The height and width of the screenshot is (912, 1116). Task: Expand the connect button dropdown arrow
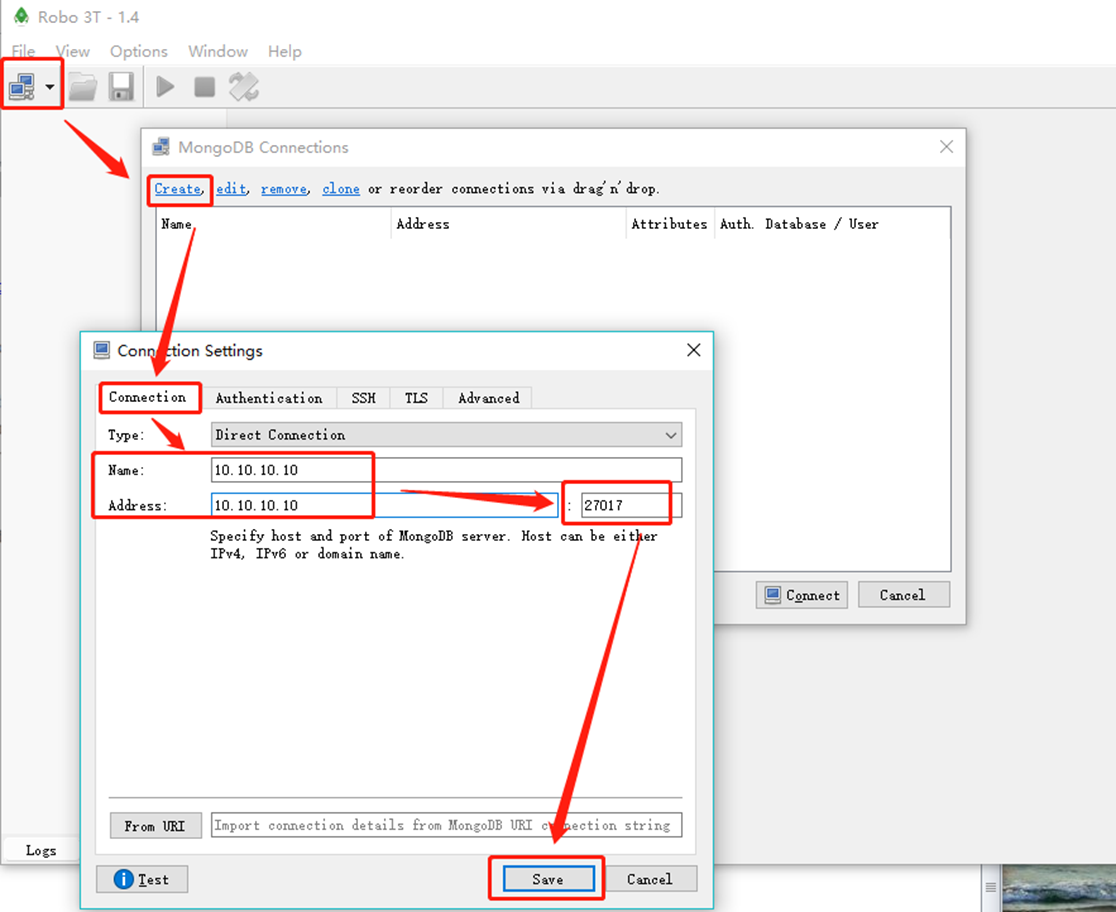point(50,87)
